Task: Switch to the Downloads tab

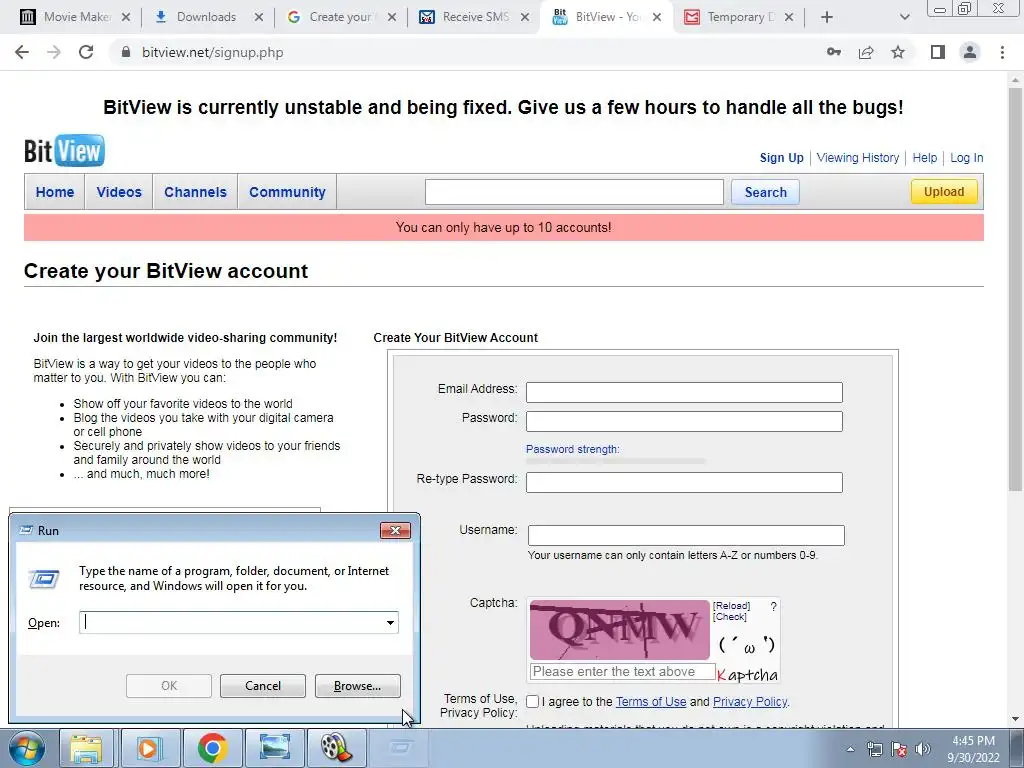Action: click(206, 17)
